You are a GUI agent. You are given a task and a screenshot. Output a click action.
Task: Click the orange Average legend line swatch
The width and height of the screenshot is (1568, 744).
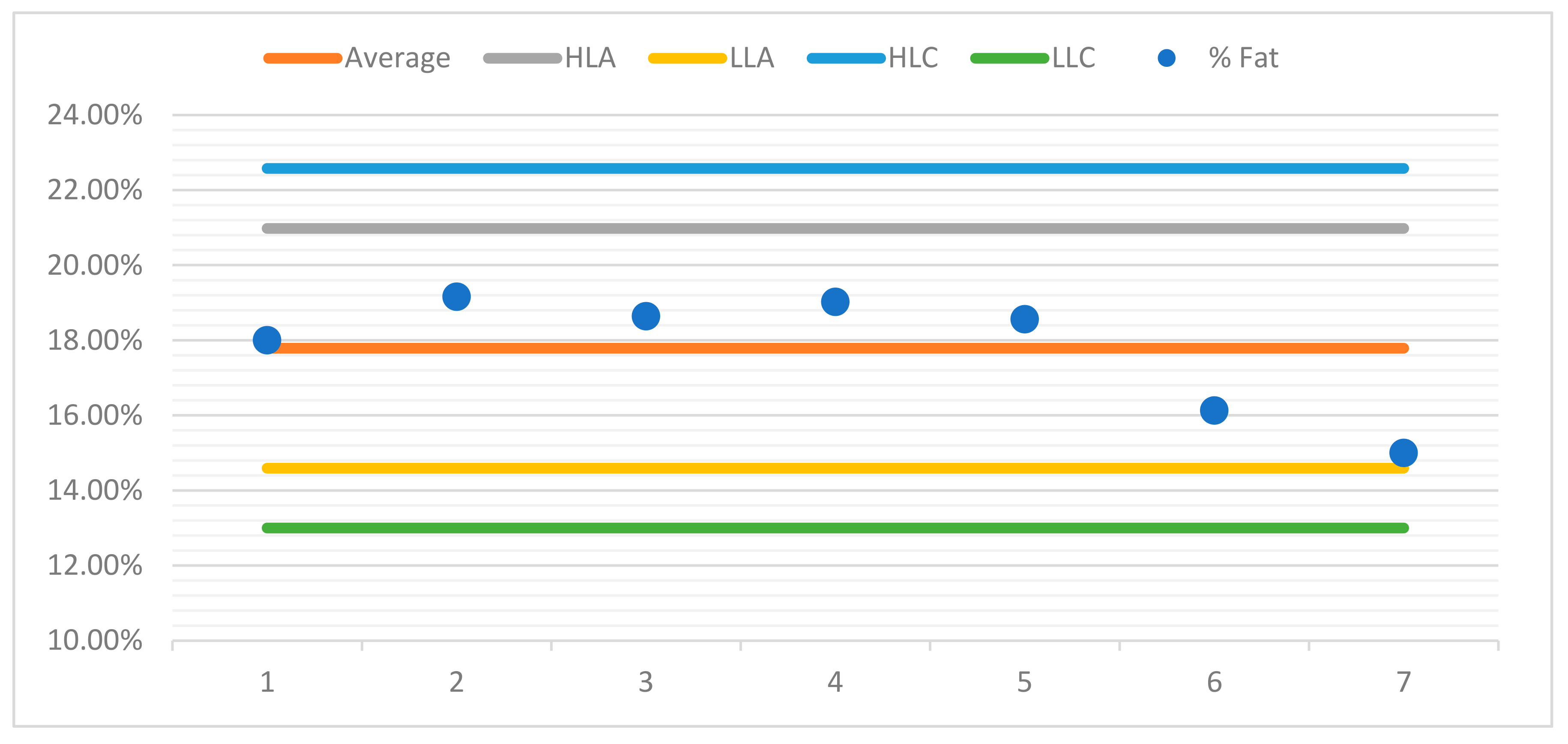(x=302, y=58)
